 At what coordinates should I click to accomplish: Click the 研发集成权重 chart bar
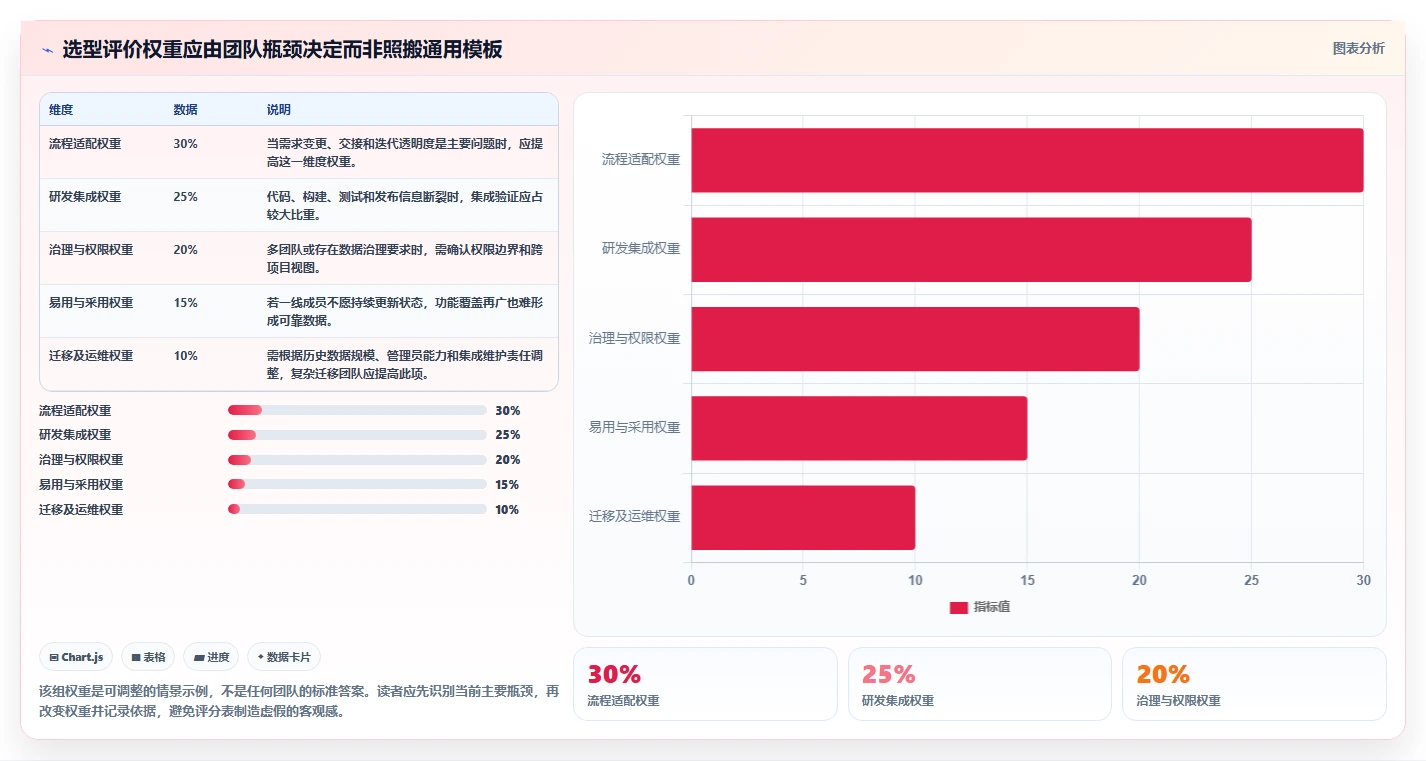coord(971,249)
